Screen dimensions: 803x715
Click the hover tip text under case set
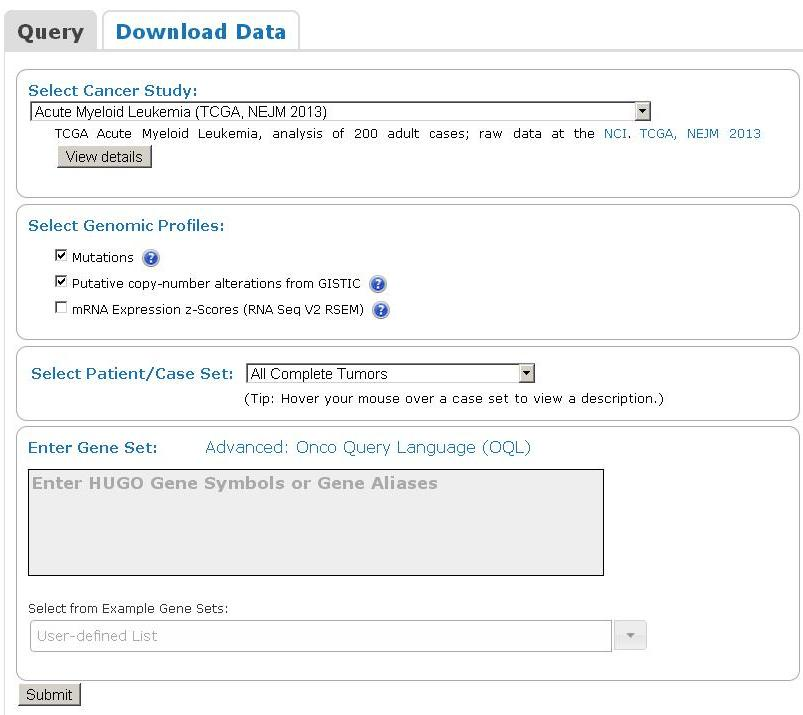(454, 398)
